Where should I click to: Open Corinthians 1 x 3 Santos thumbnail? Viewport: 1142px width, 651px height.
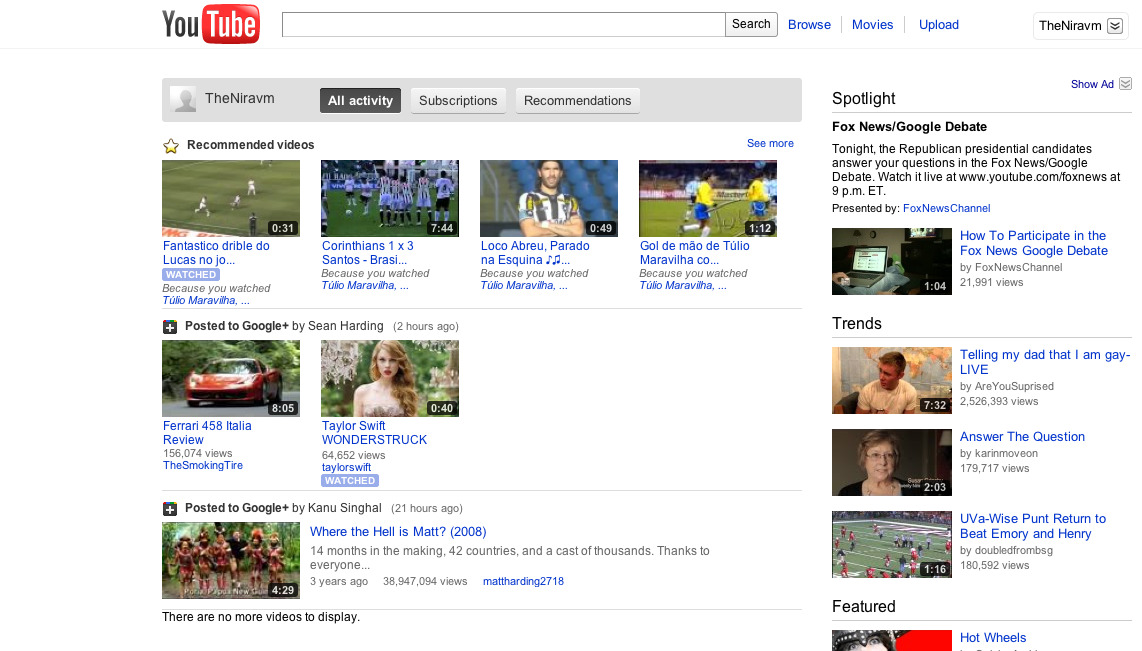click(390, 199)
